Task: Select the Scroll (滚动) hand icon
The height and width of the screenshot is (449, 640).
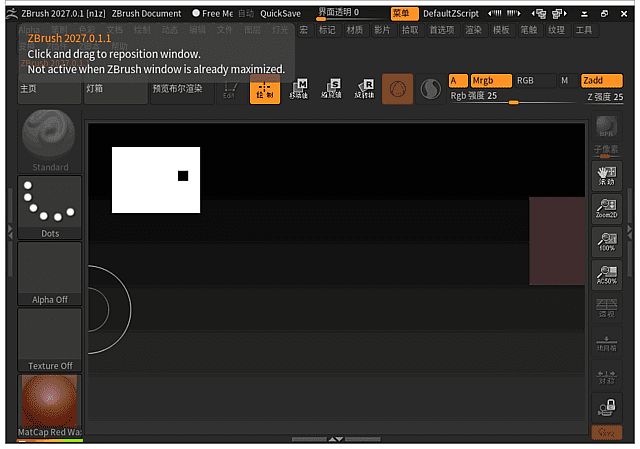Action: point(607,176)
